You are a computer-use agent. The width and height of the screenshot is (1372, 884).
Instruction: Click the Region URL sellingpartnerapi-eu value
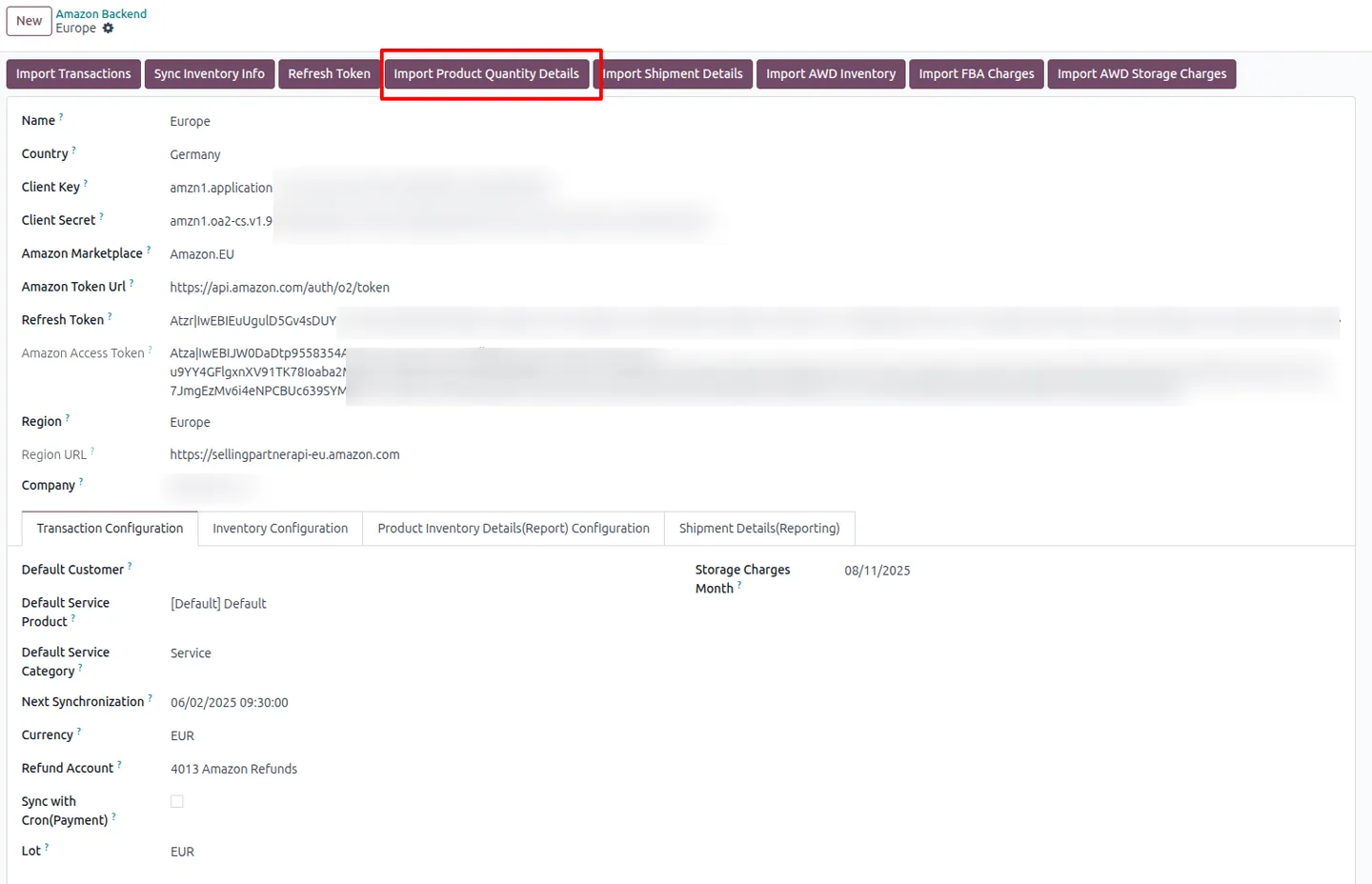coord(285,455)
